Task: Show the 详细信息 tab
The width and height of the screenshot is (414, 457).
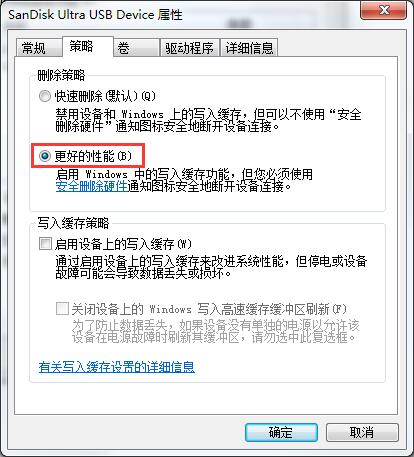Action: click(249, 48)
